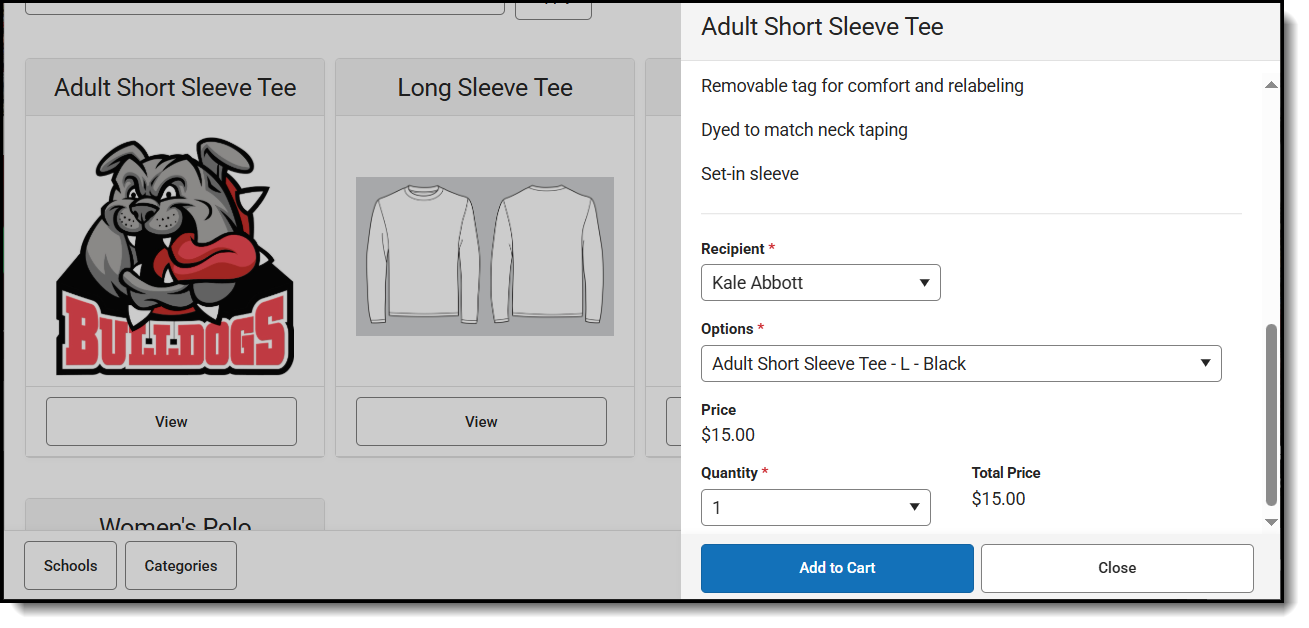This screenshot has height=628, width=1309.
Task: View the Long Sleeve Tee product
Action: point(481,422)
